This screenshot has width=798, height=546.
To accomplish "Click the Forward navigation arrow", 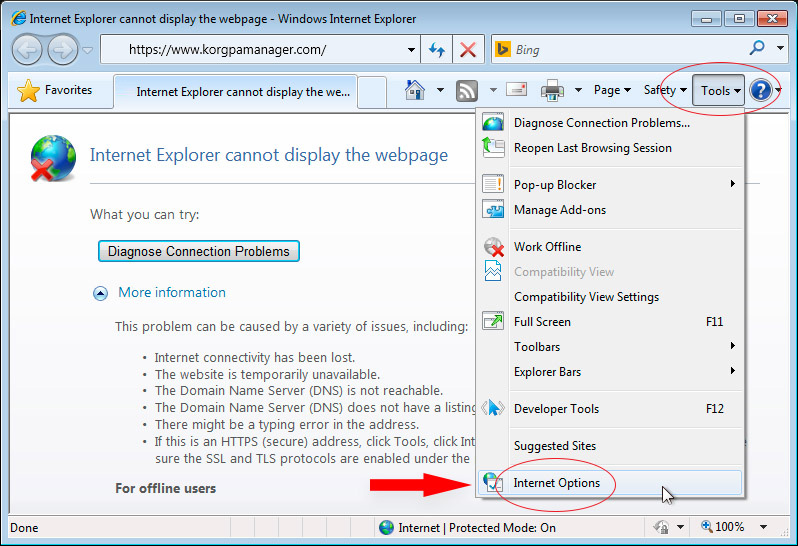I will (x=63, y=50).
